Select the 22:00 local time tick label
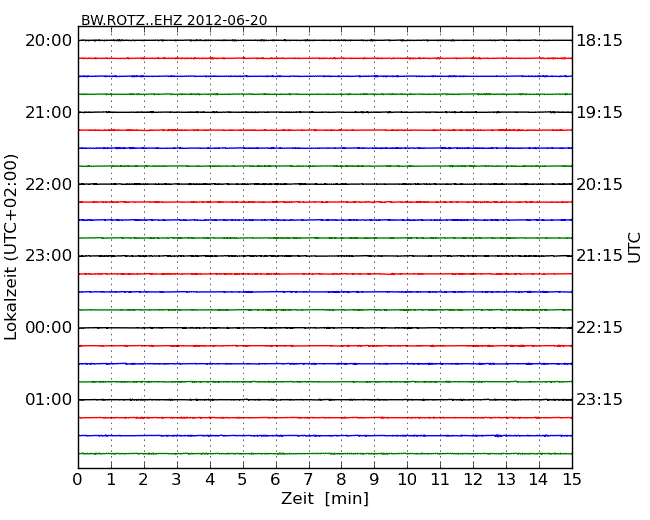Image resolution: width=650 pixels, height=520 pixels. click(48, 184)
